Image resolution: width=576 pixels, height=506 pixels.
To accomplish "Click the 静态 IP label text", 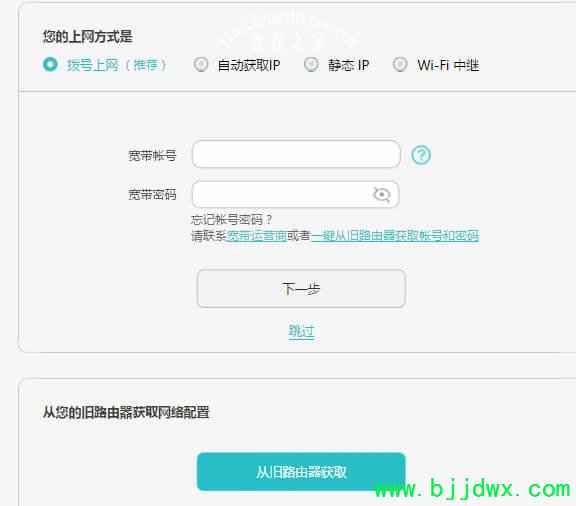I will tap(348, 65).
